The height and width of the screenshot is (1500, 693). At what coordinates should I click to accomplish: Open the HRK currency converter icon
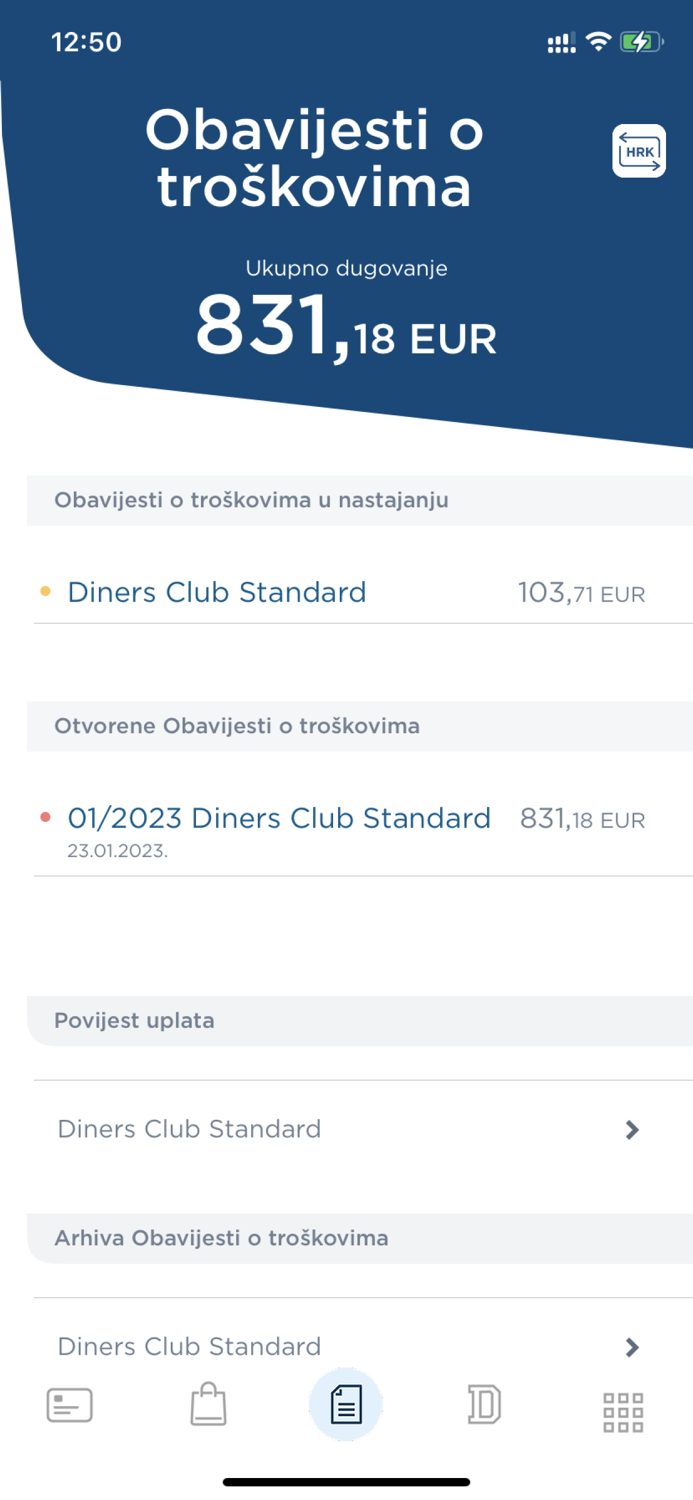(639, 150)
